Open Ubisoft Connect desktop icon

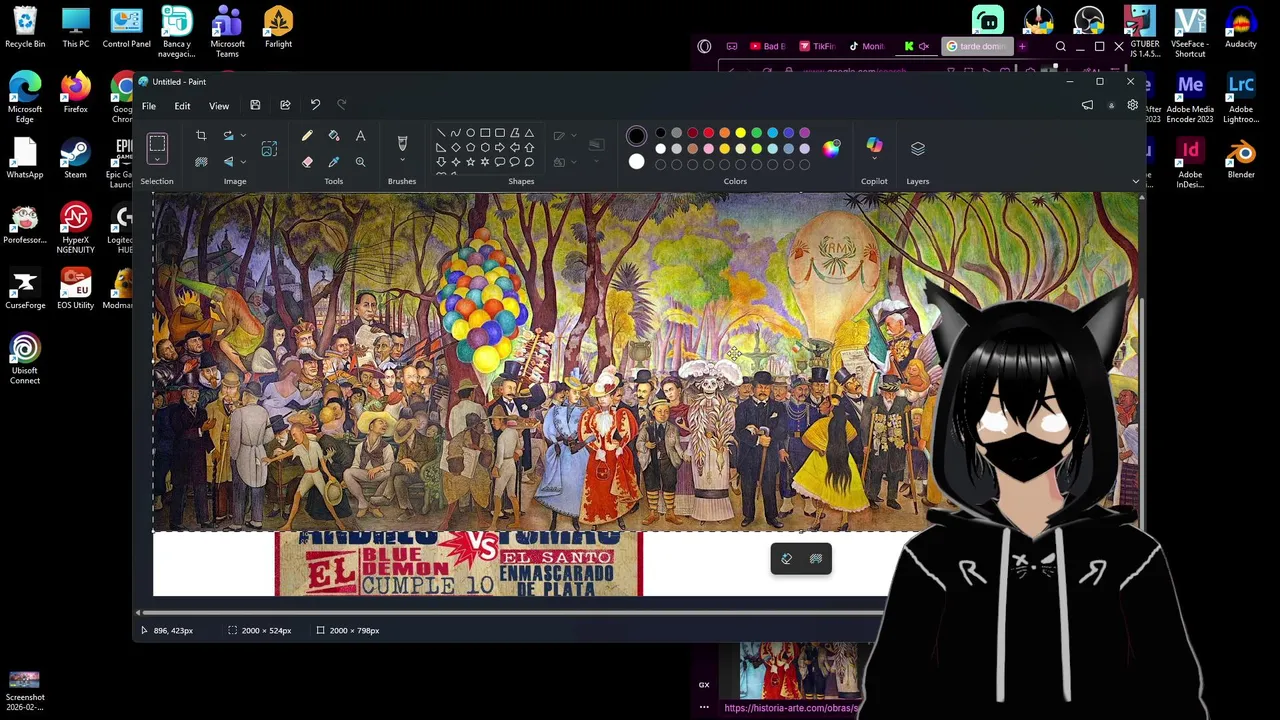point(25,358)
